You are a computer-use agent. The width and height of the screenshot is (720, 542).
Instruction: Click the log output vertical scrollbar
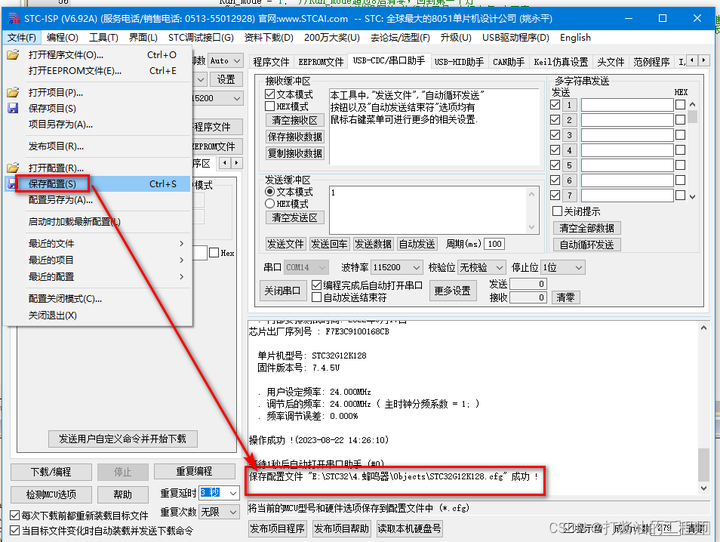(x=703, y=408)
